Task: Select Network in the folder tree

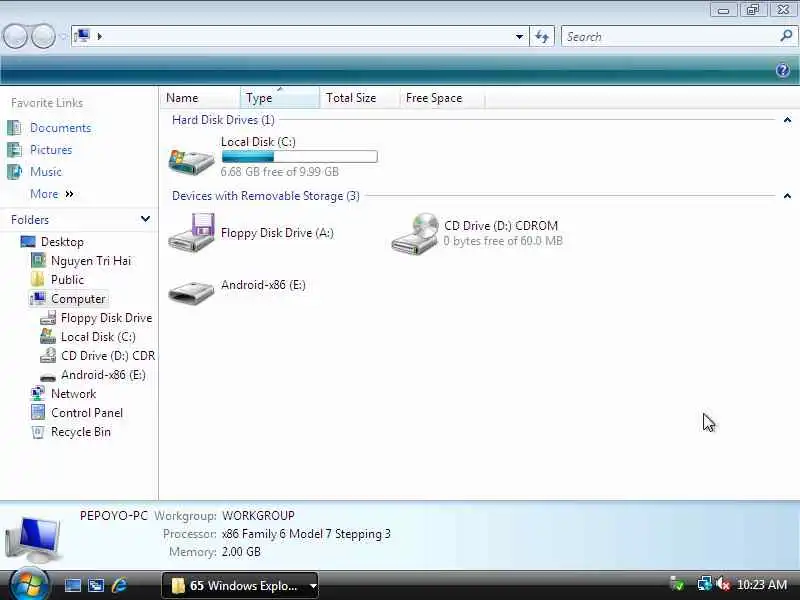Action: 73,394
